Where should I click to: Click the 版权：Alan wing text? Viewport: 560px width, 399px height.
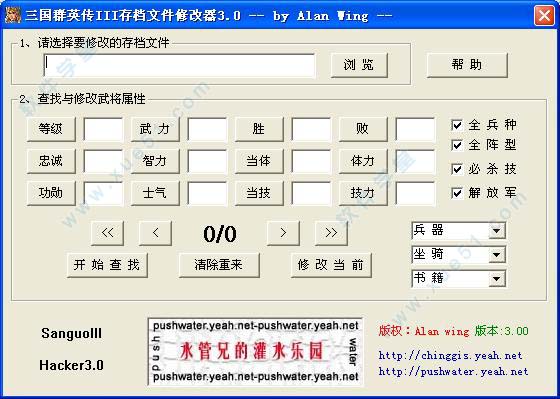(x=424, y=331)
